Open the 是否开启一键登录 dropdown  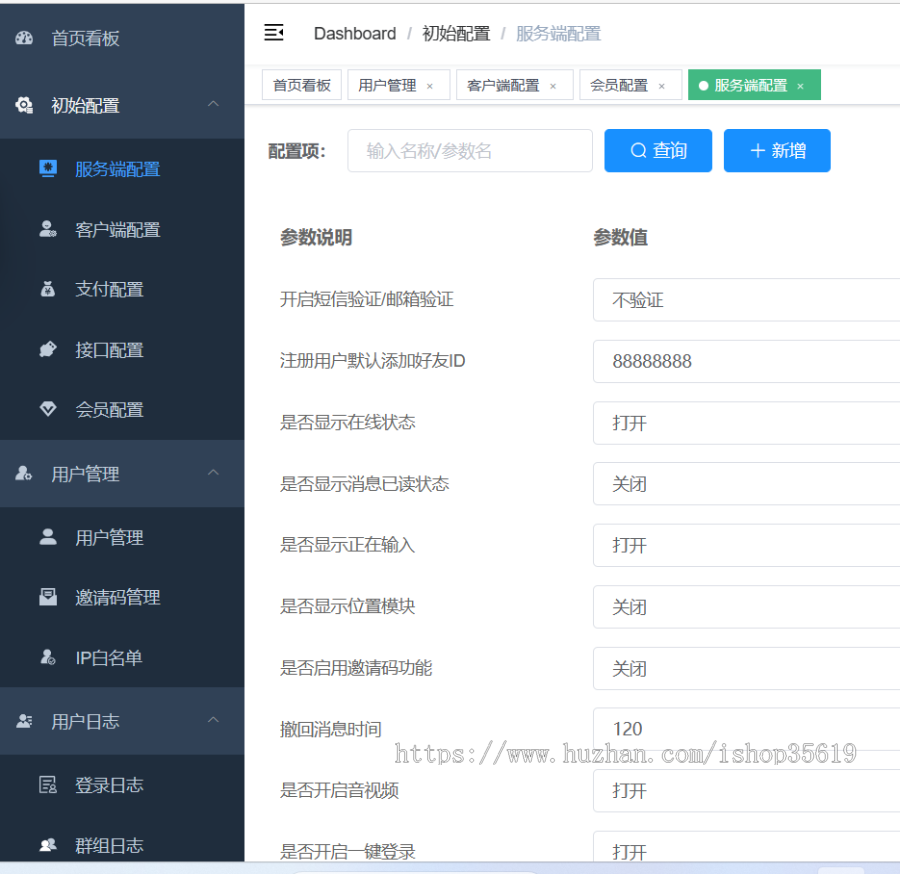[x=746, y=846]
